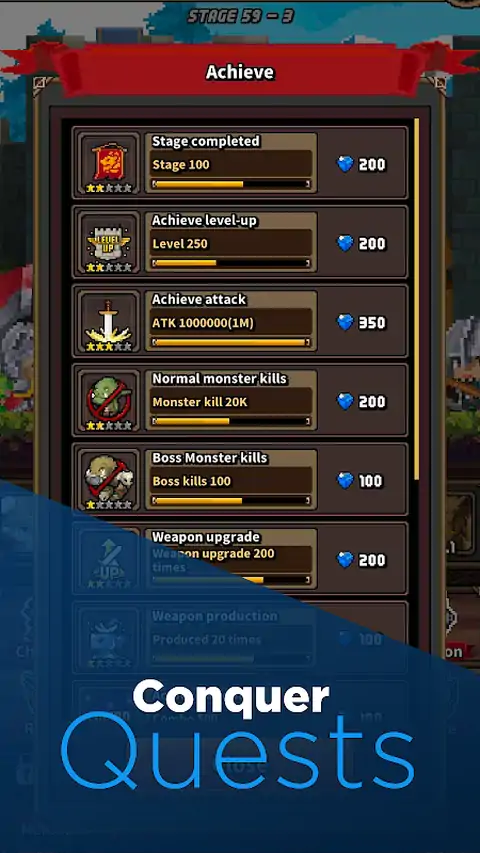Claim the 100 gem Boss kills reward
480x853 pixels.
[x=360, y=480]
